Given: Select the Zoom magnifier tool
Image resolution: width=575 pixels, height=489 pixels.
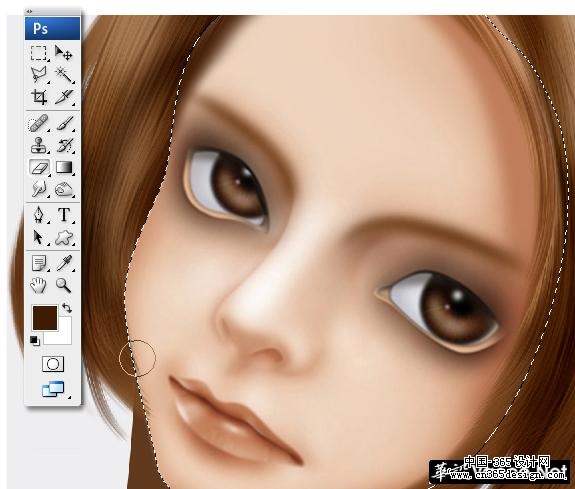Looking at the screenshot, I should [x=63, y=285].
